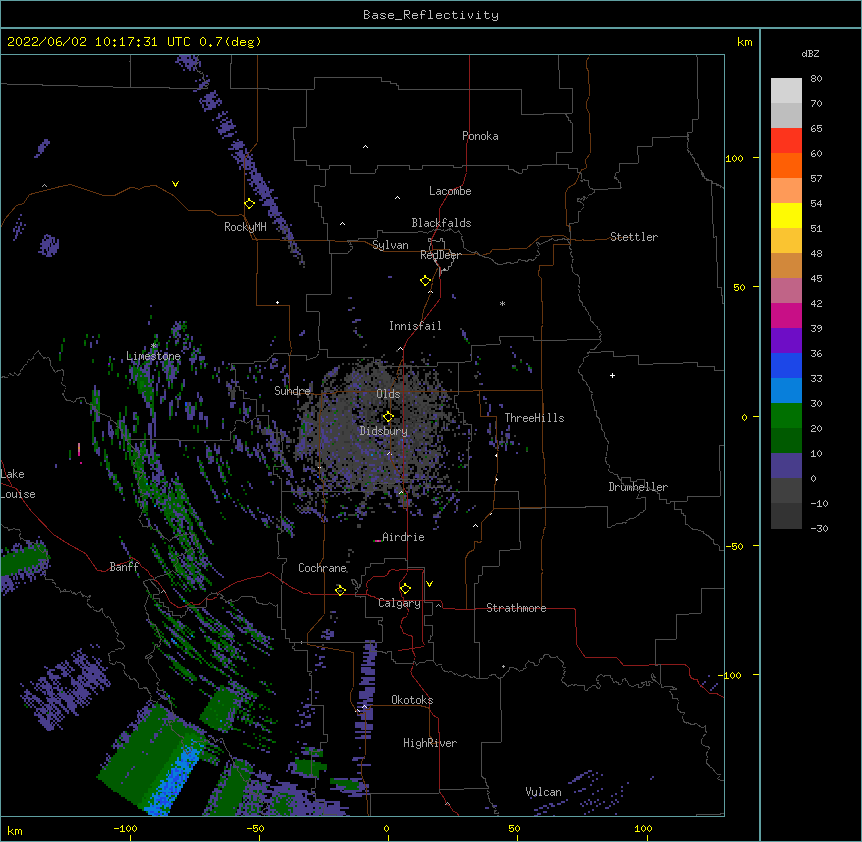The image size is (862, 842).
Task: Click the yellow V marker northeast of Calgary
Action: [429, 584]
